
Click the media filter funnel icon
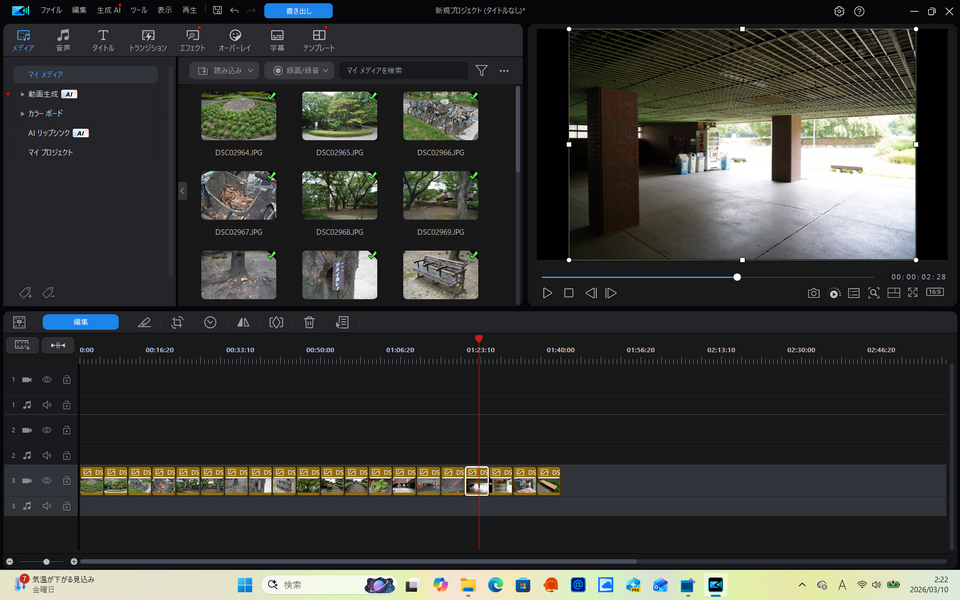click(481, 71)
